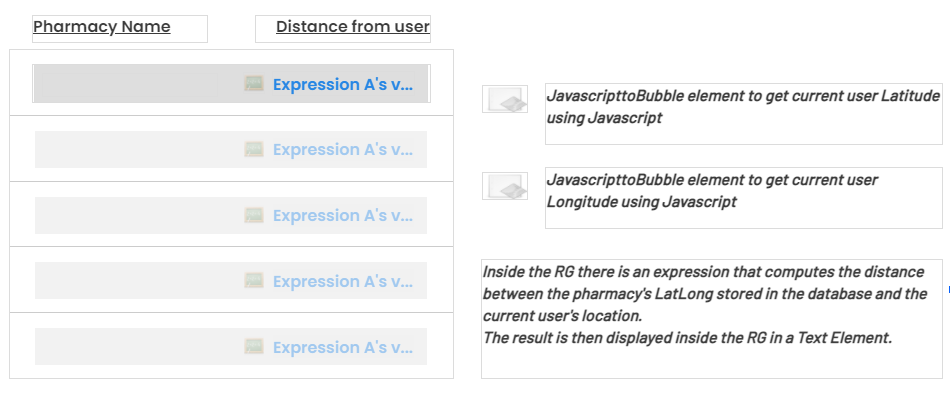Click second row's "Expression A's v..." text

[x=342, y=150]
